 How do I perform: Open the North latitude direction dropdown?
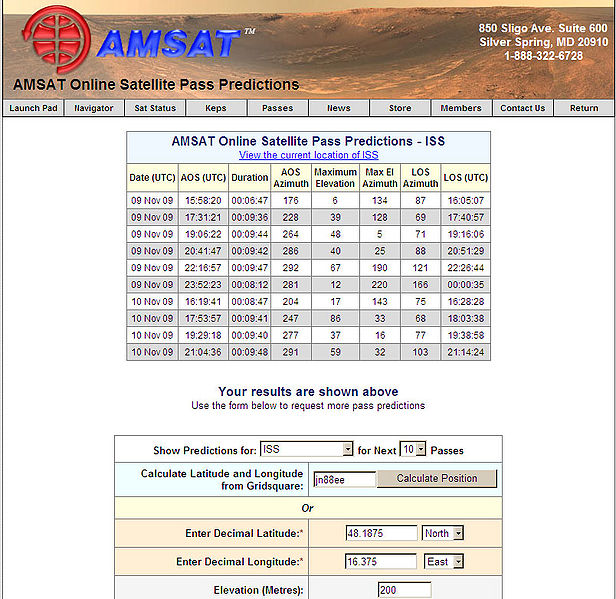(443, 533)
